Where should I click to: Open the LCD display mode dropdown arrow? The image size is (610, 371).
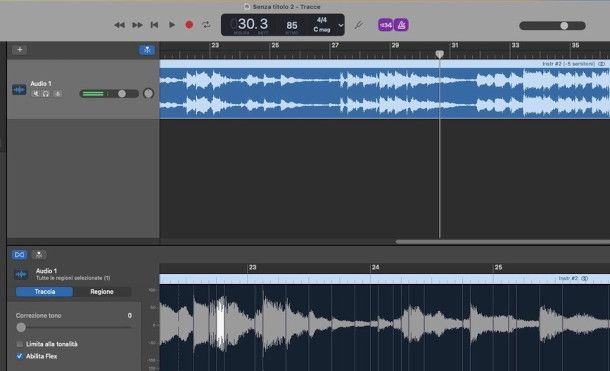pyautogui.click(x=341, y=25)
